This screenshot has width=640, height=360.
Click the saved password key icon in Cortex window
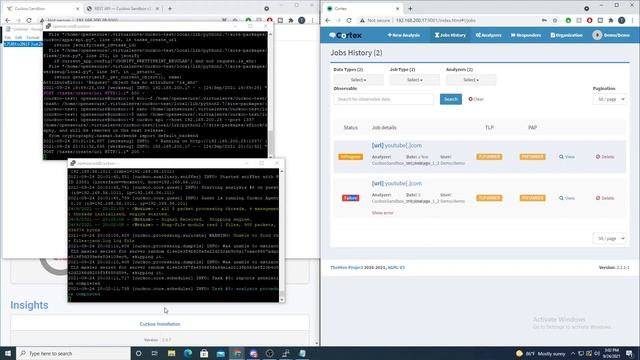coord(544,20)
